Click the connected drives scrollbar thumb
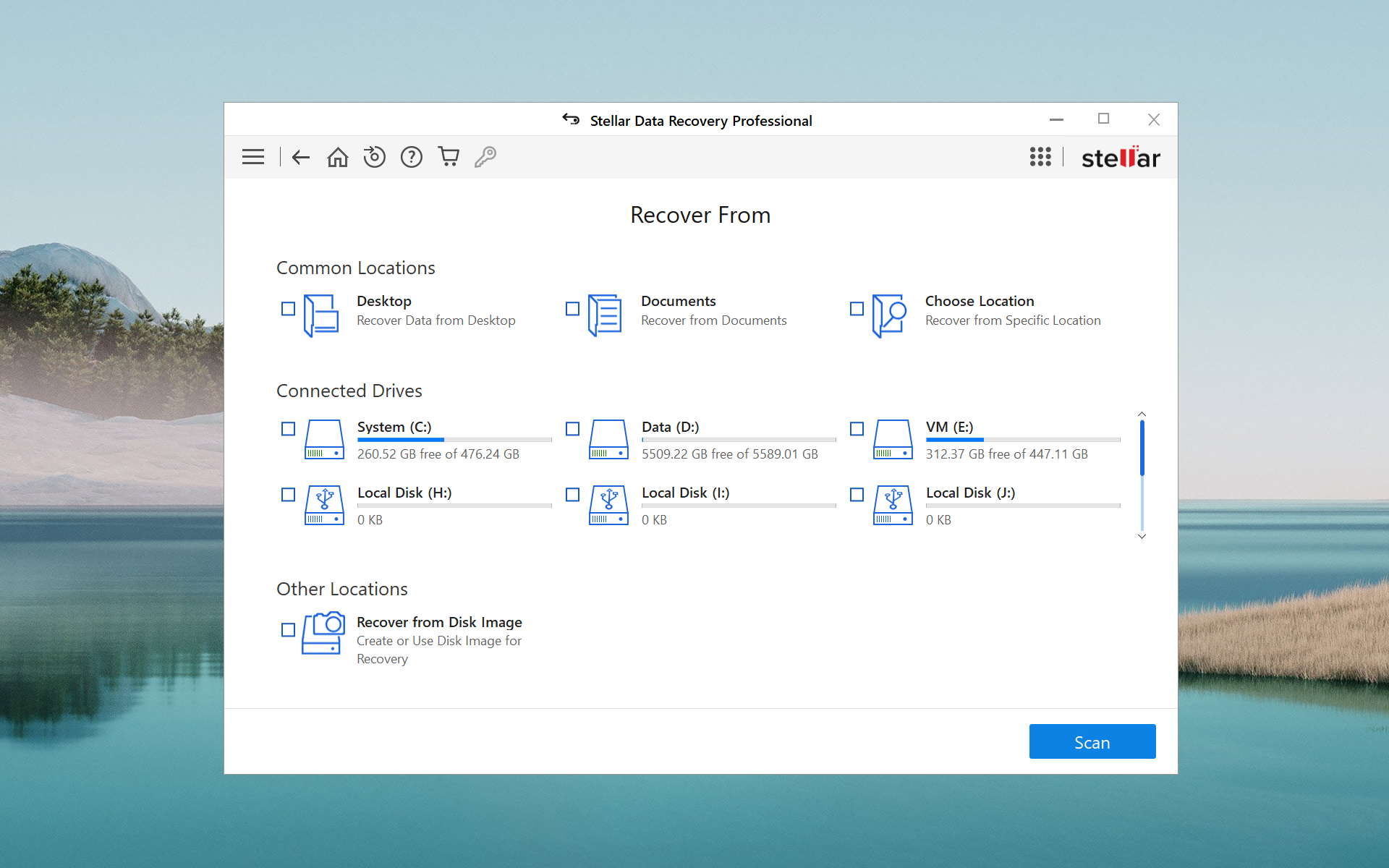1389x868 pixels. (1142, 448)
